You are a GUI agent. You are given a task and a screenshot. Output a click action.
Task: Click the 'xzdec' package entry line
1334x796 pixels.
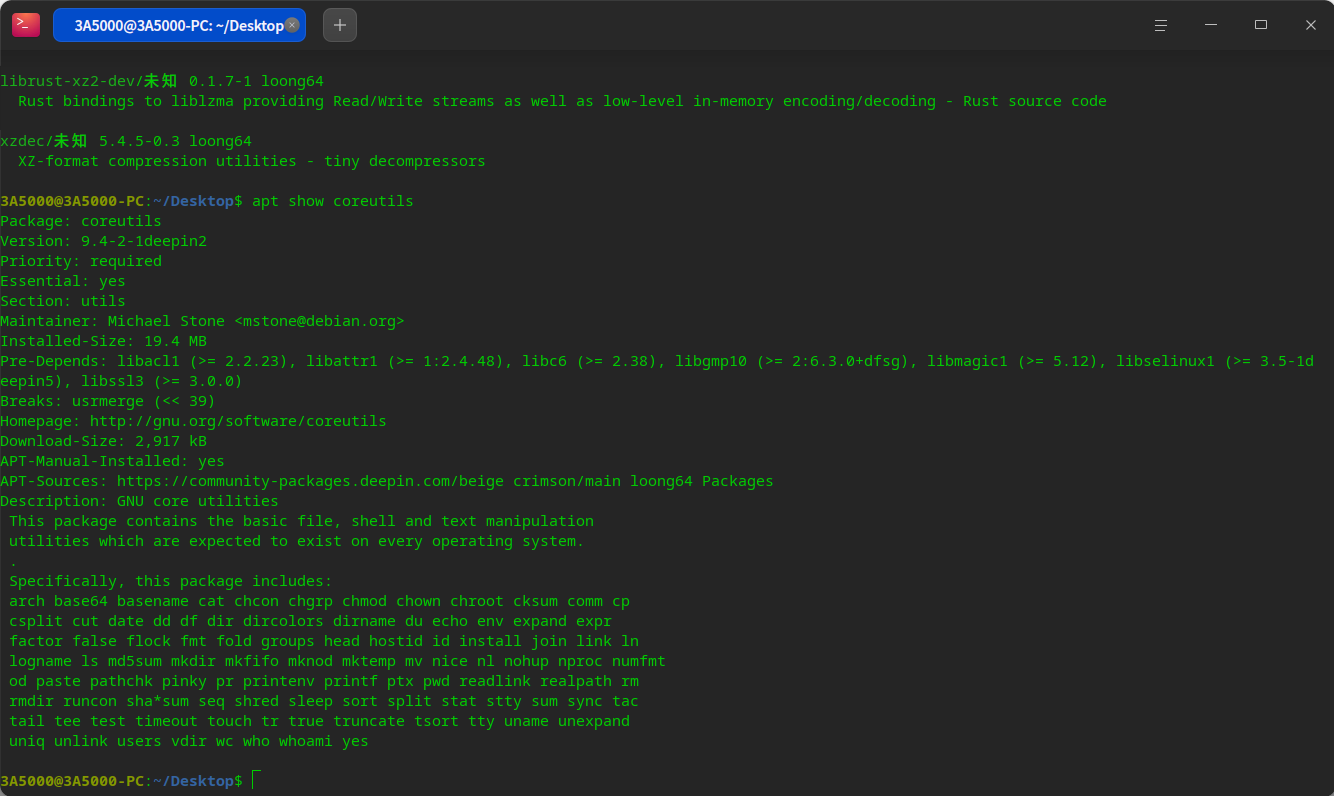click(x=126, y=141)
